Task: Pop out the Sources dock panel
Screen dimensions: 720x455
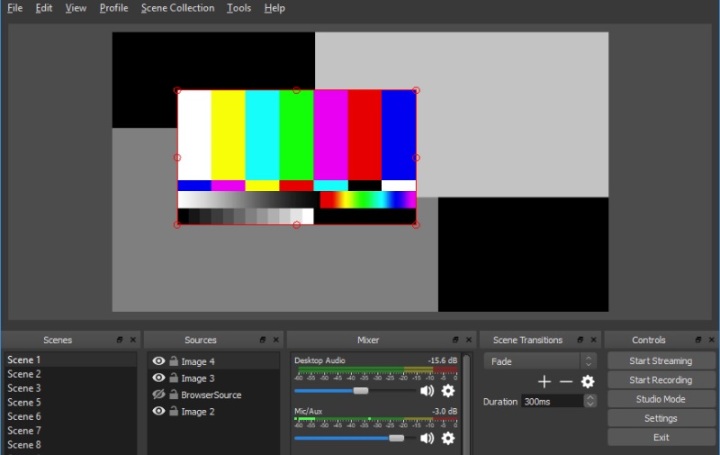Action: coord(263,340)
